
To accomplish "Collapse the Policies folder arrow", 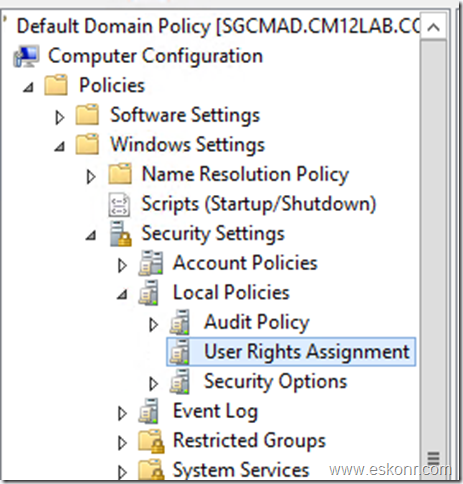I will [28, 87].
